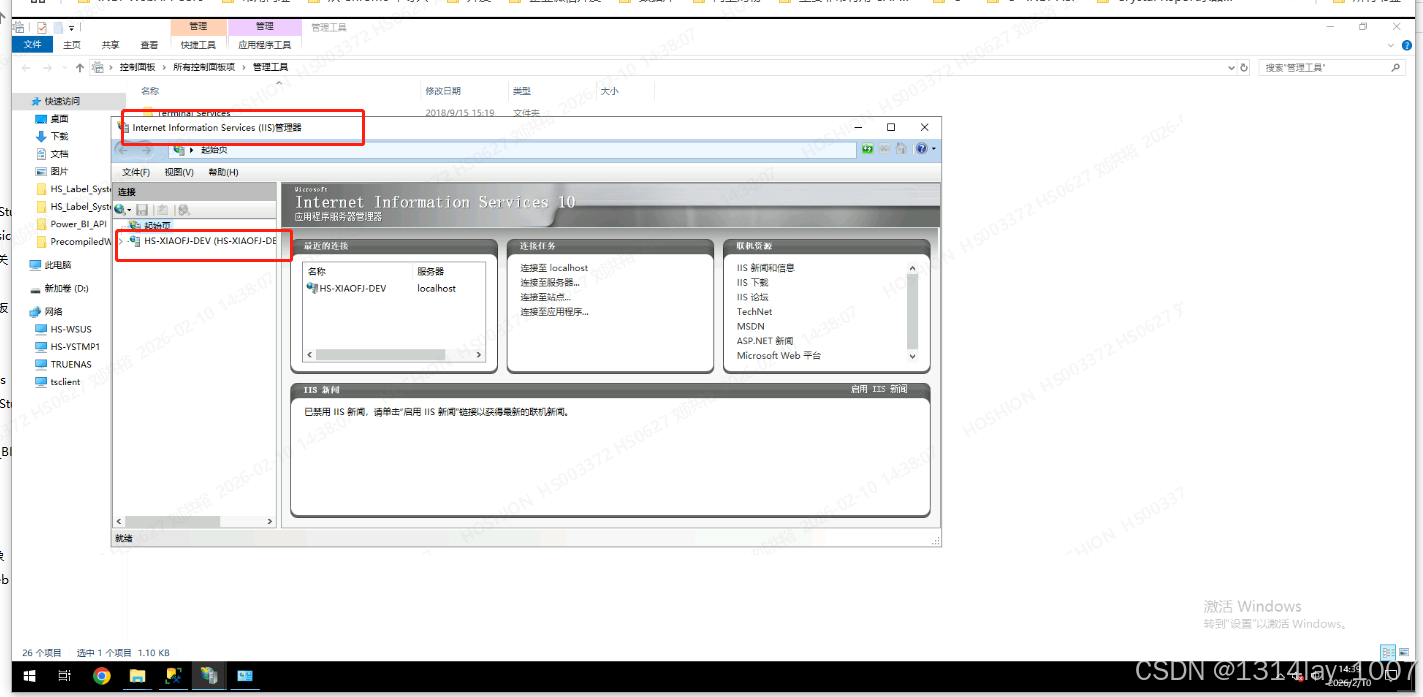Click the Explorer address bar refresh icon
The image size is (1423, 697).
(x=1244, y=67)
